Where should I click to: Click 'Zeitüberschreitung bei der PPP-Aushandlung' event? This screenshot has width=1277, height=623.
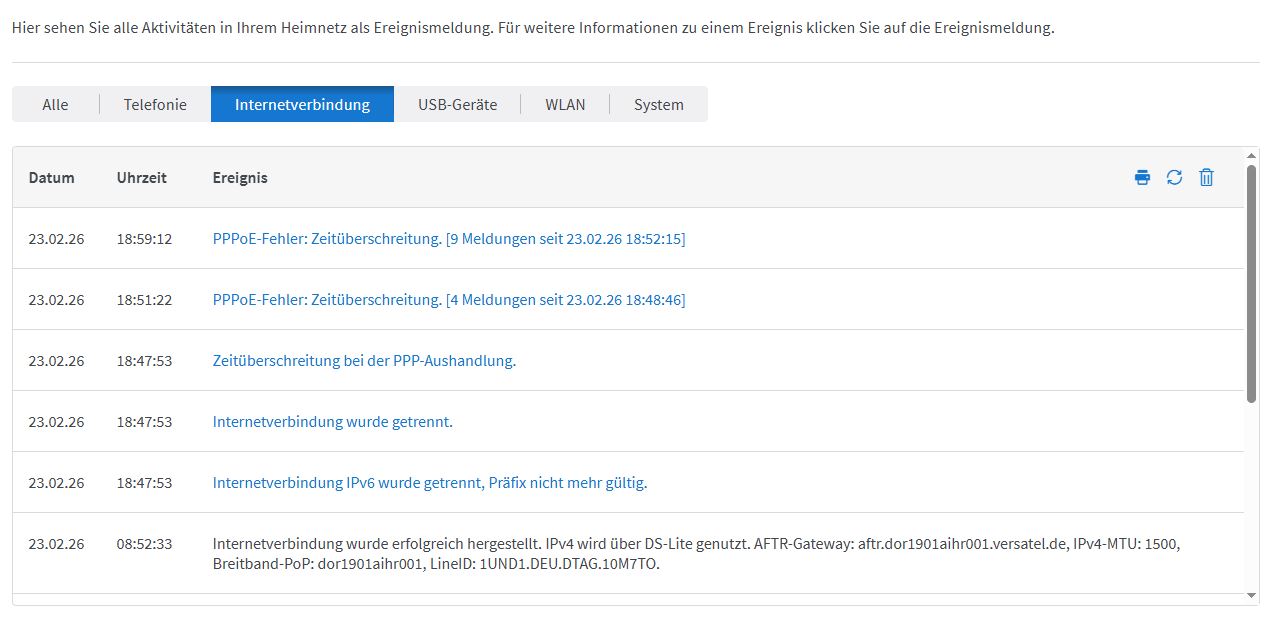click(364, 361)
